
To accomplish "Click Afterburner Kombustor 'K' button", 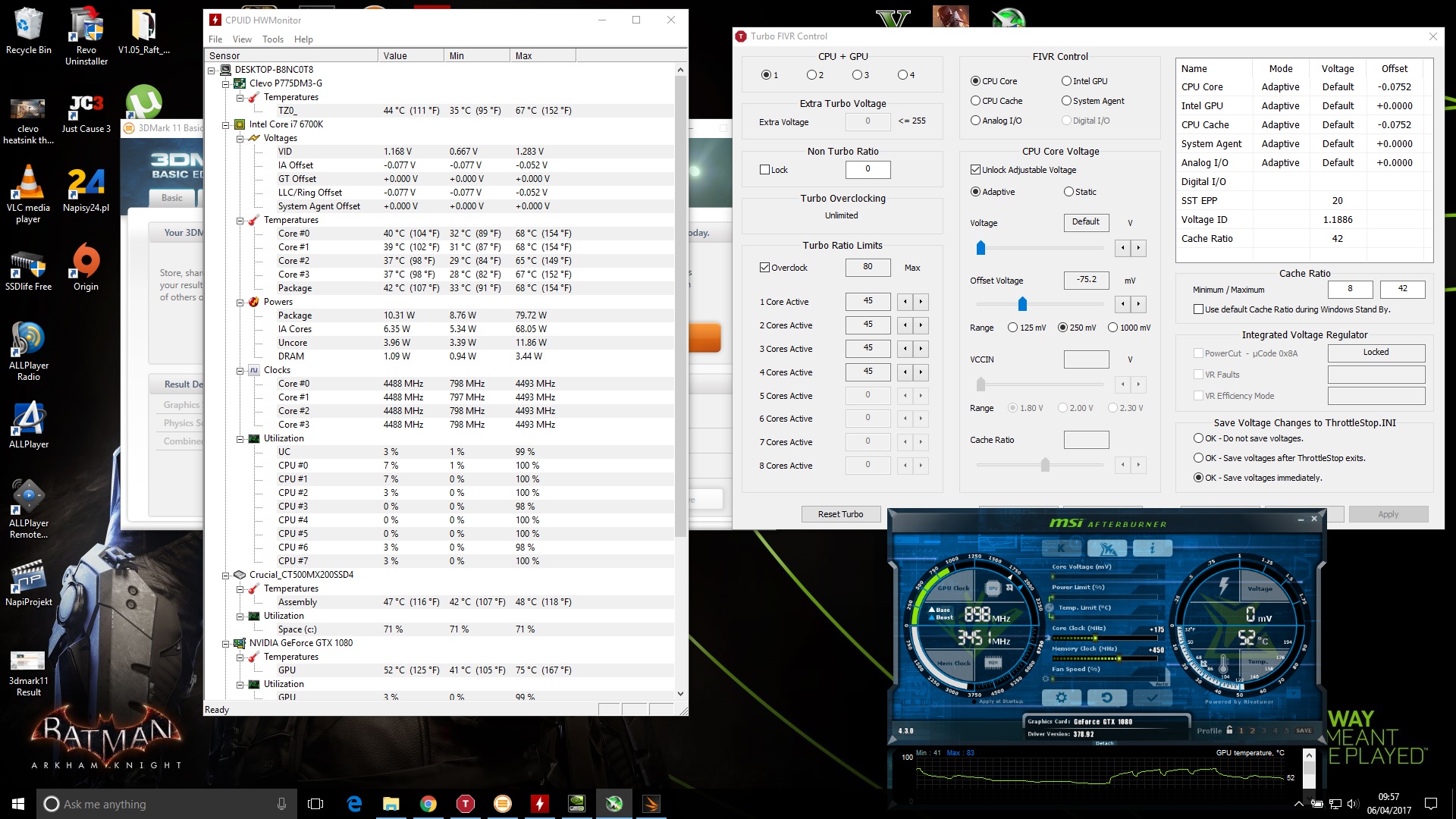I will point(1062,548).
